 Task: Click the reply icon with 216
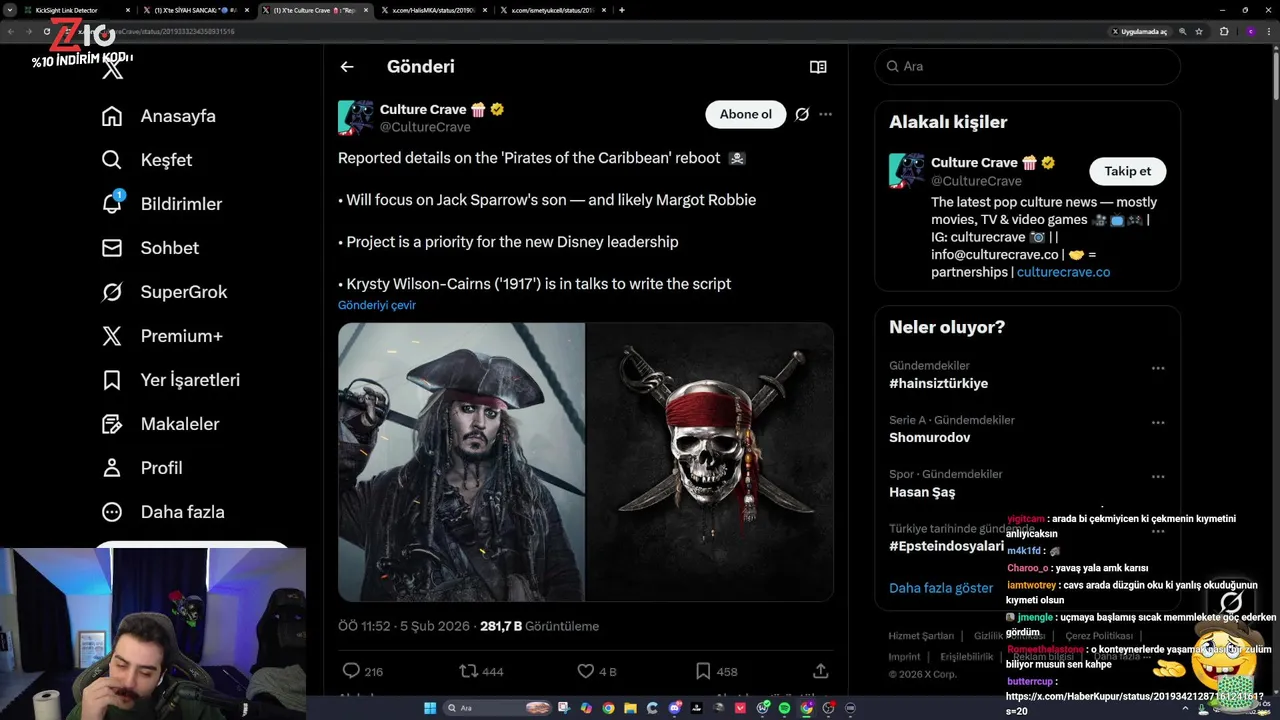click(362, 671)
